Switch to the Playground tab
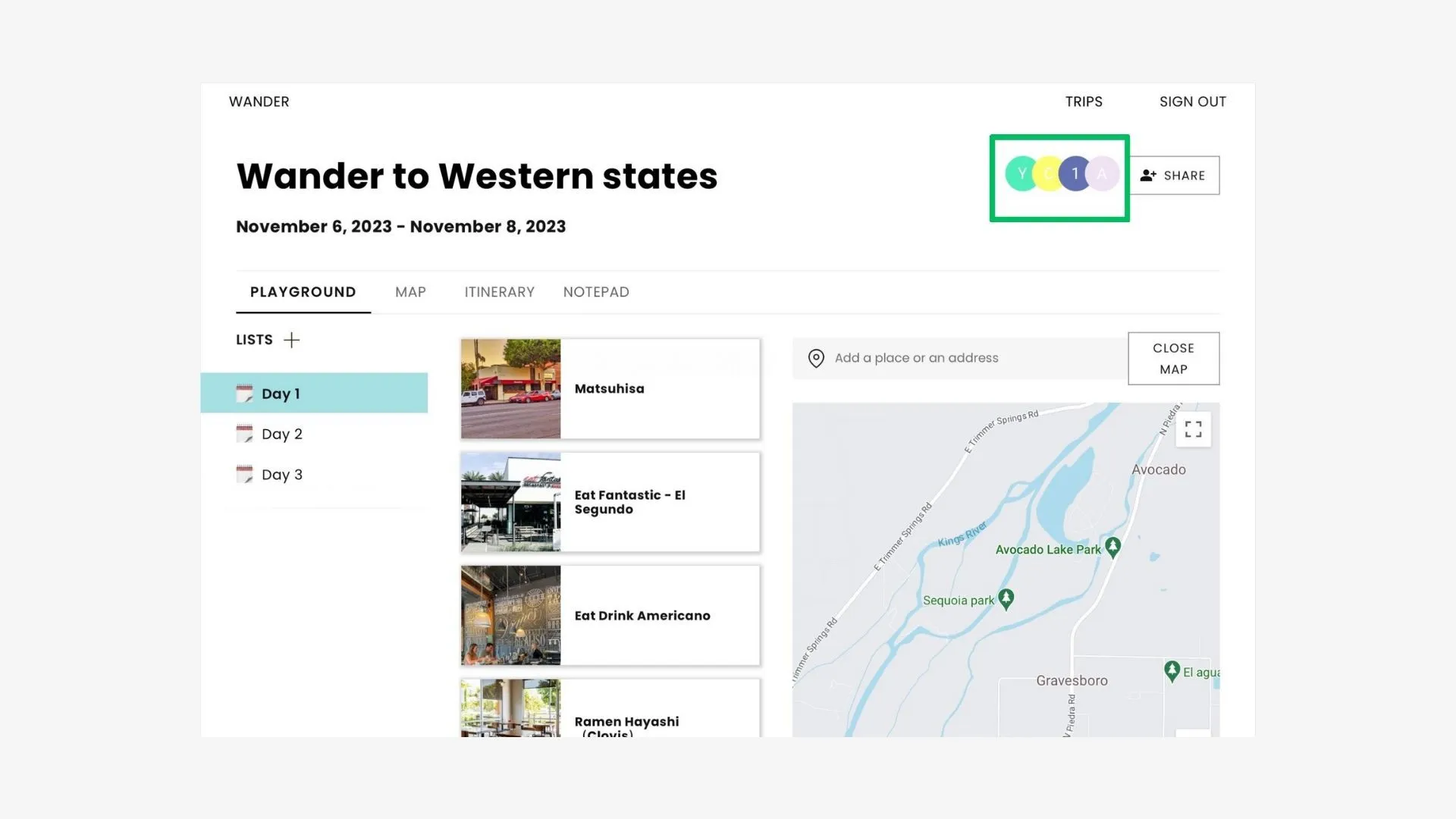The image size is (1456, 819). [x=303, y=292]
